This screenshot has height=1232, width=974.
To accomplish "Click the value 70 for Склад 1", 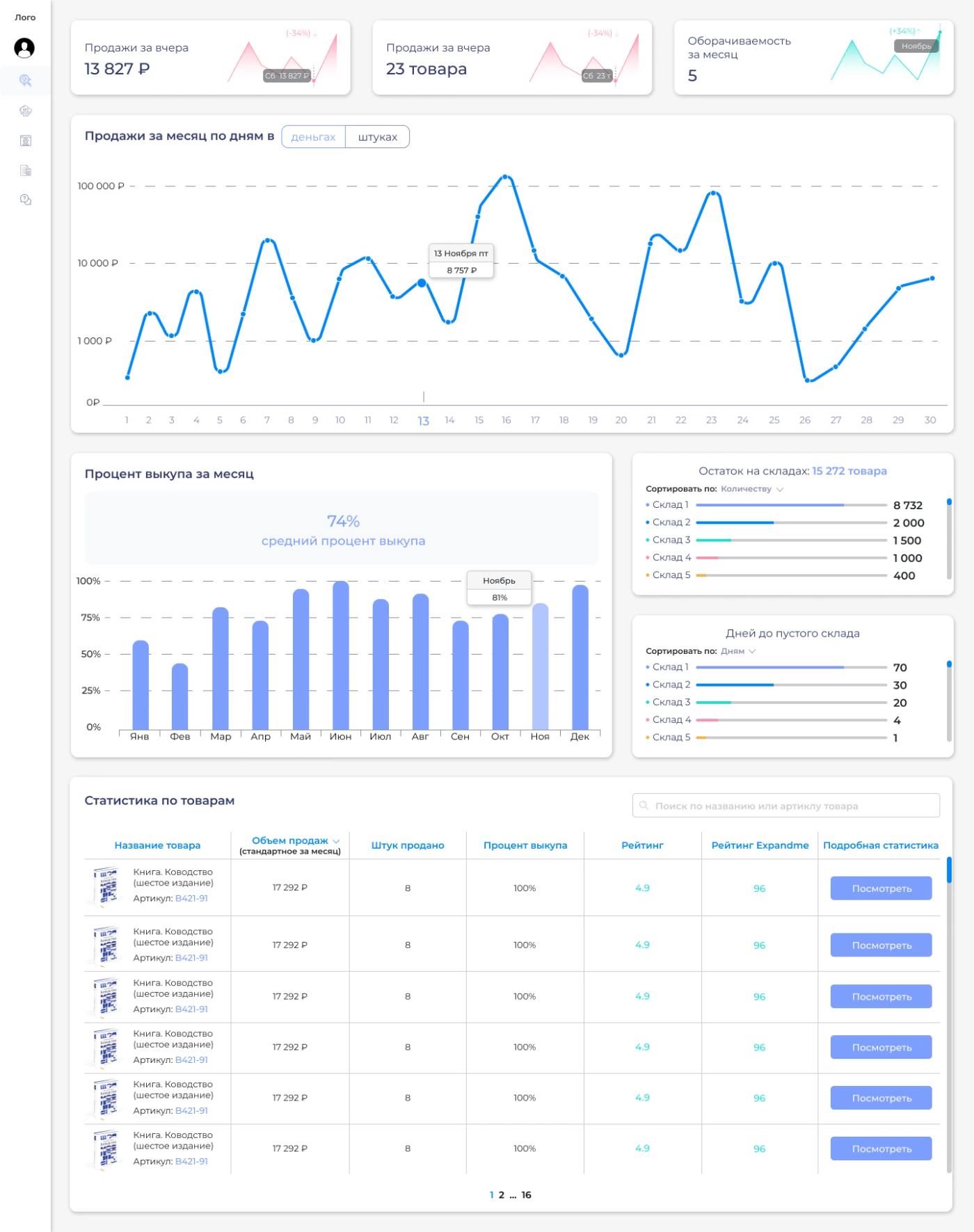I will (900, 668).
